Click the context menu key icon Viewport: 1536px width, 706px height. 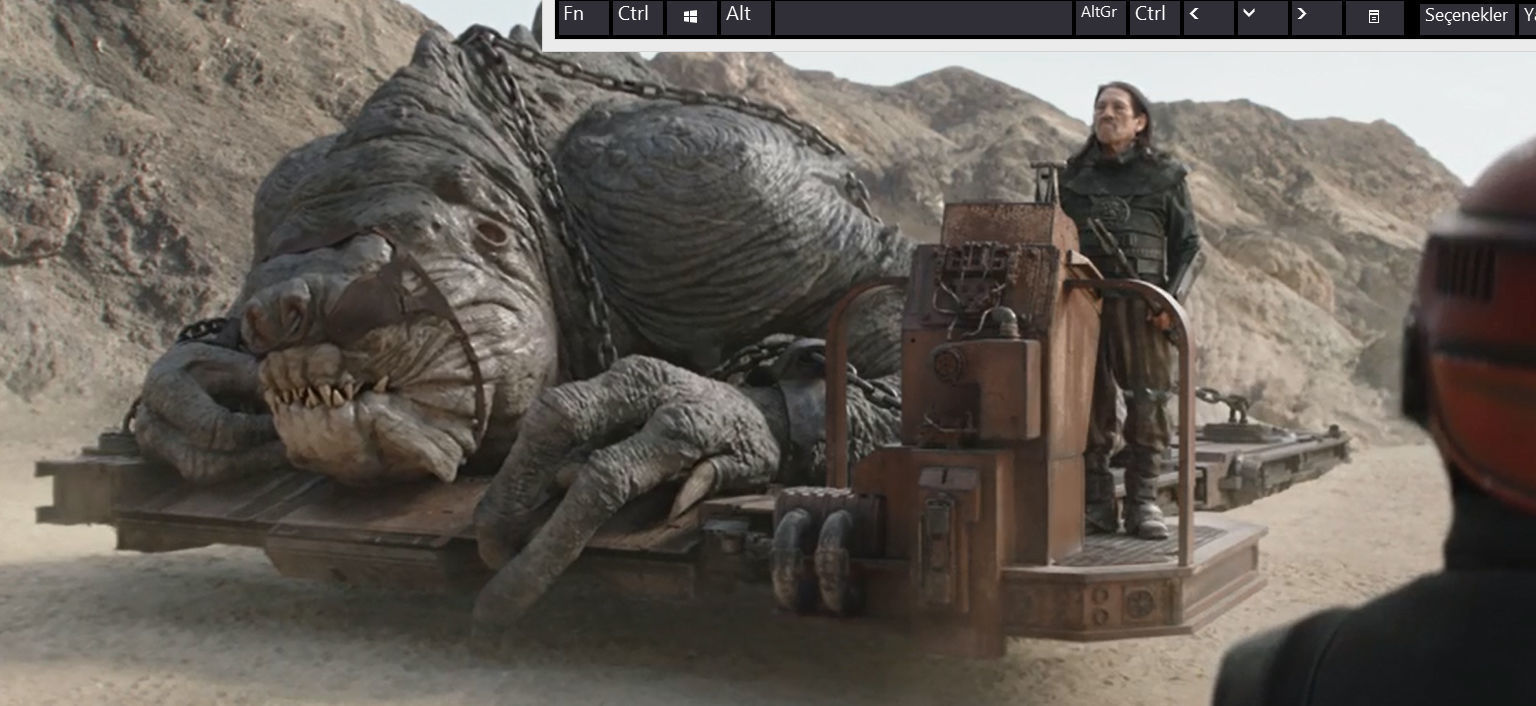[1374, 17]
